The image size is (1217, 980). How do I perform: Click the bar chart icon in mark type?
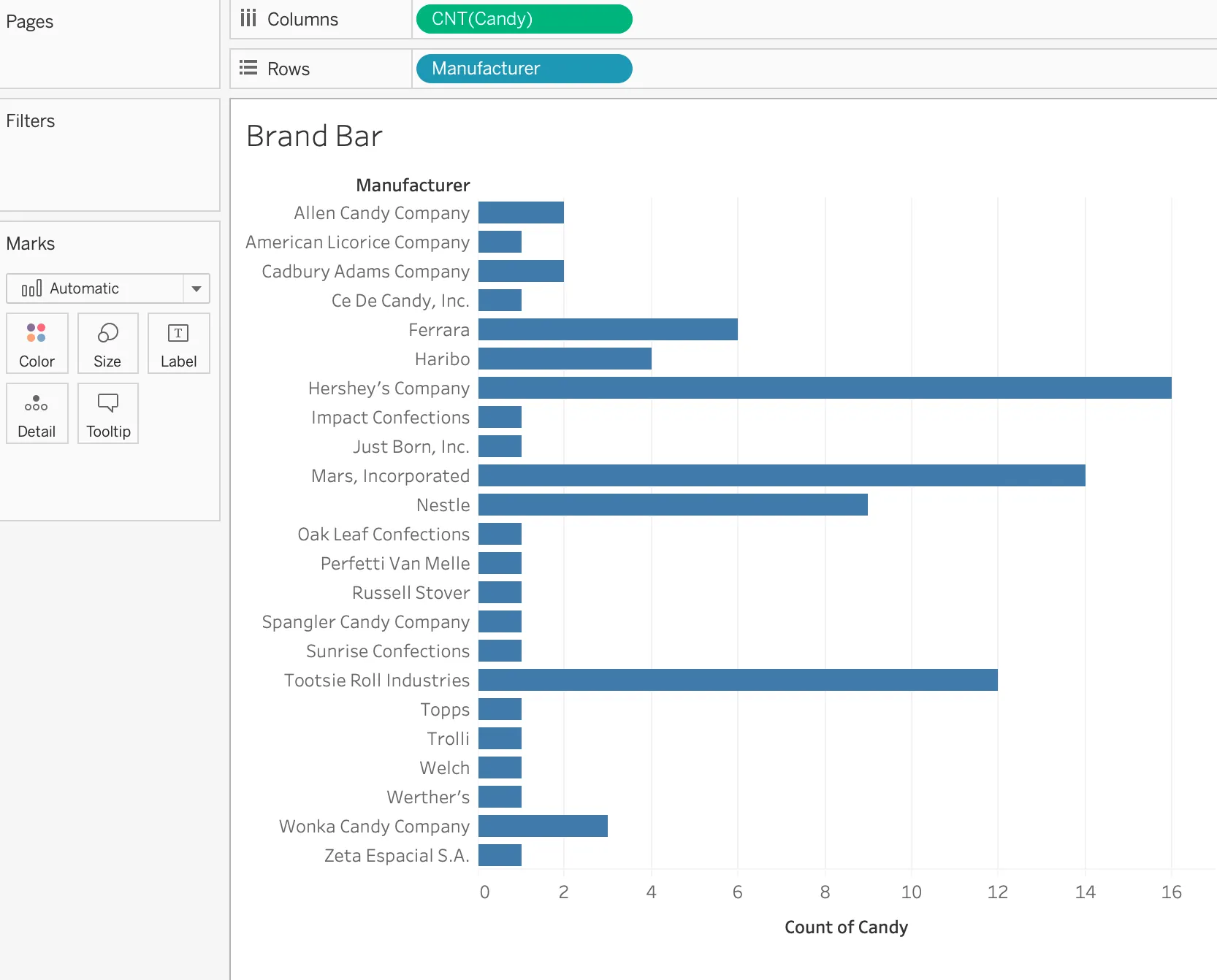[x=31, y=288]
